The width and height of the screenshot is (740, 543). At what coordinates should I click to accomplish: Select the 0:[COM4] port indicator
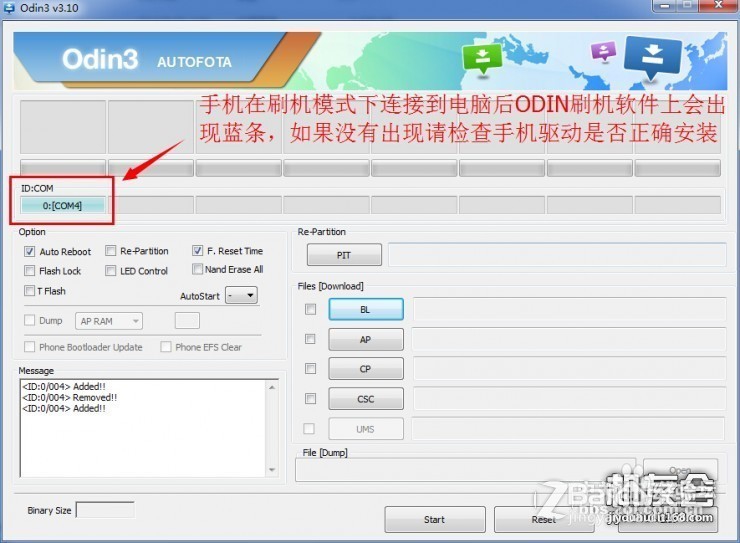point(62,205)
